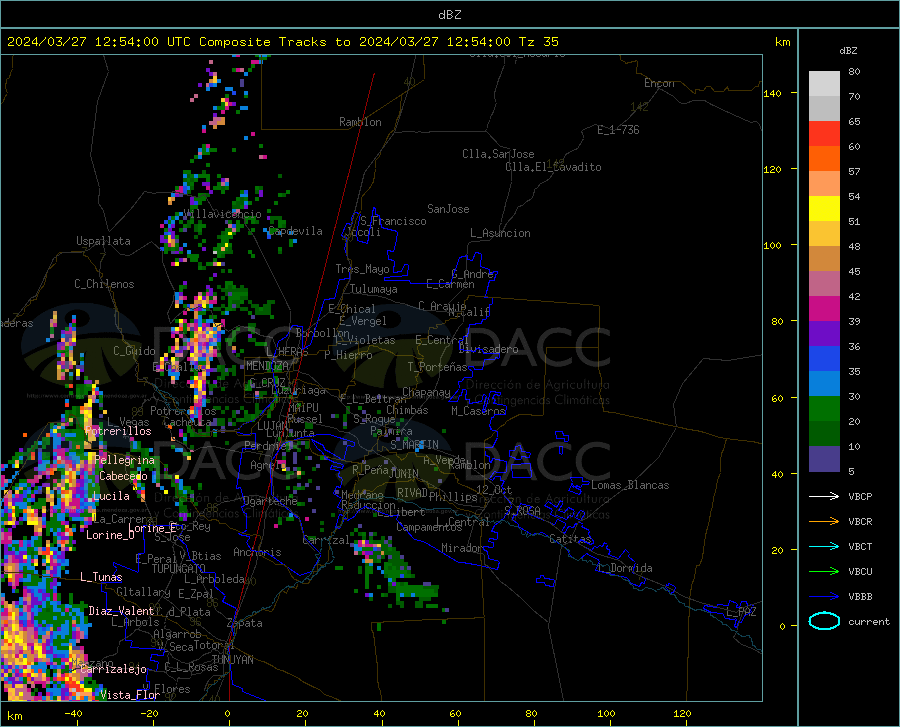Screen dimensions: 900x727
Task: Click the Tres_Mayo place label
Action: click(362, 269)
